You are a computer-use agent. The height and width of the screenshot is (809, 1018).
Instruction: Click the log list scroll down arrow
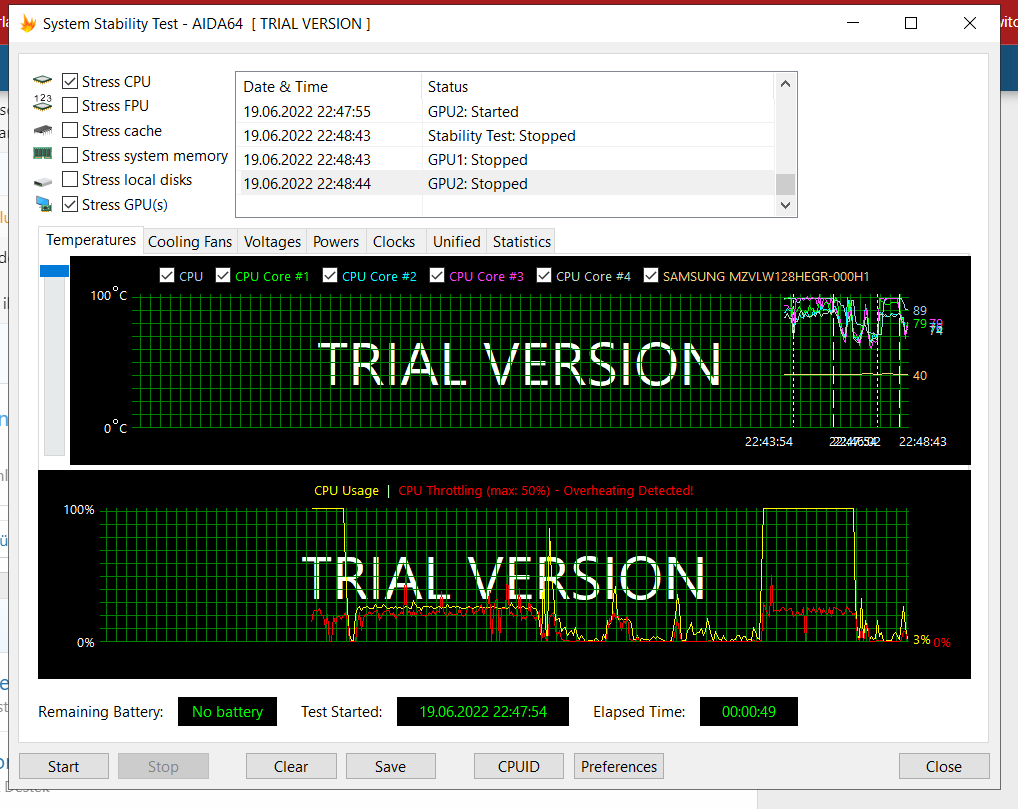pyautogui.click(x=786, y=205)
